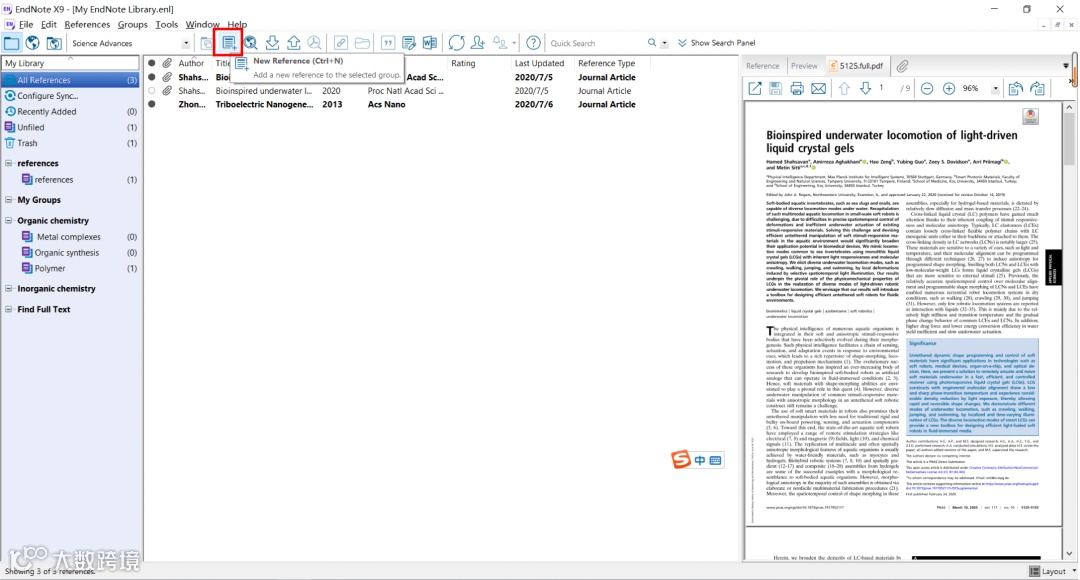The height and width of the screenshot is (580, 1080).
Task: Click the Open Link toolbar icon
Action: pos(341,43)
